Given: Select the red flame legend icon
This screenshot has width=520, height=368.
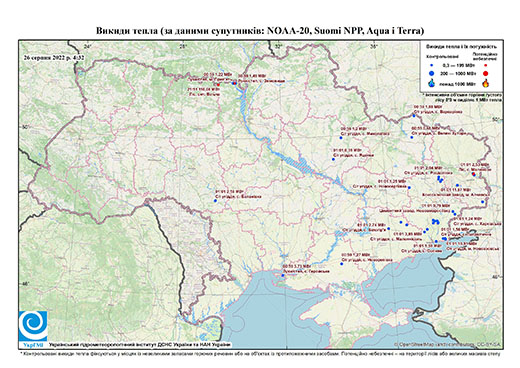Looking at the screenshot, I should [x=486, y=83].
